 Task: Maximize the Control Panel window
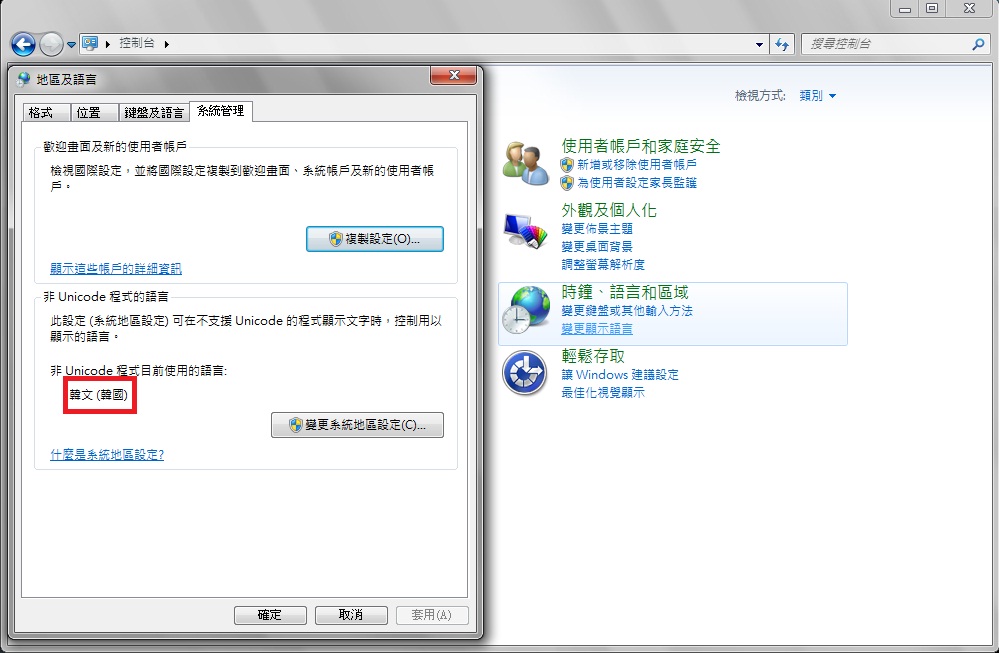(931, 8)
